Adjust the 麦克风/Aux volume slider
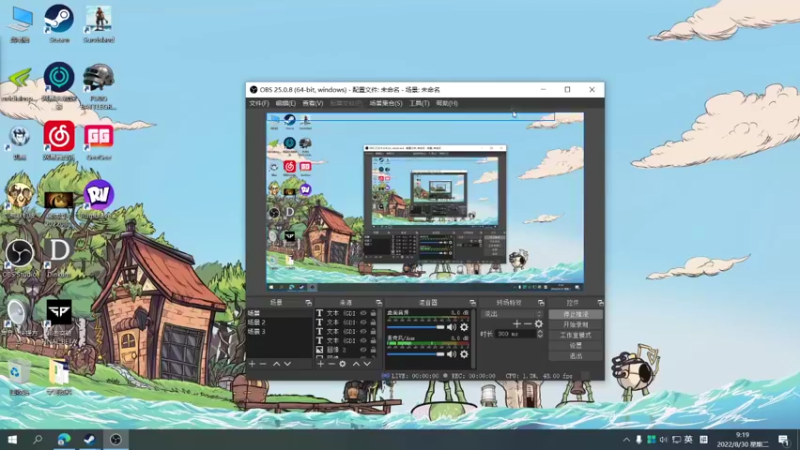 click(x=416, y=354)
